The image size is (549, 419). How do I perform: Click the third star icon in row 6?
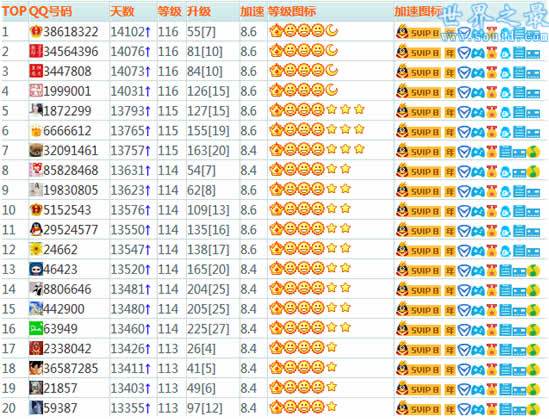(x=359, y=130)
